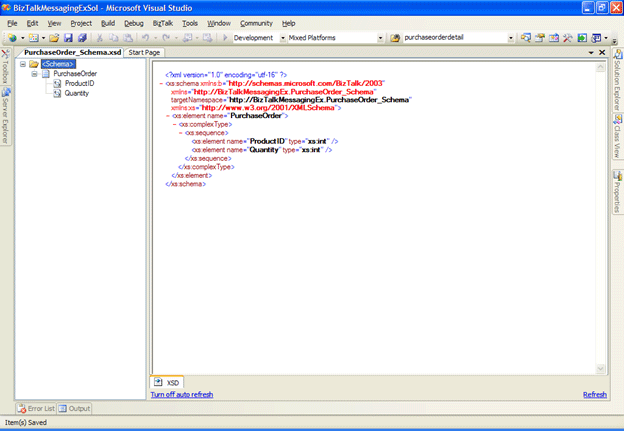The width and height of the screenshot is (624, 431).
Task: Click the Copy toolbar icon
Action: (x=114, y=38)
